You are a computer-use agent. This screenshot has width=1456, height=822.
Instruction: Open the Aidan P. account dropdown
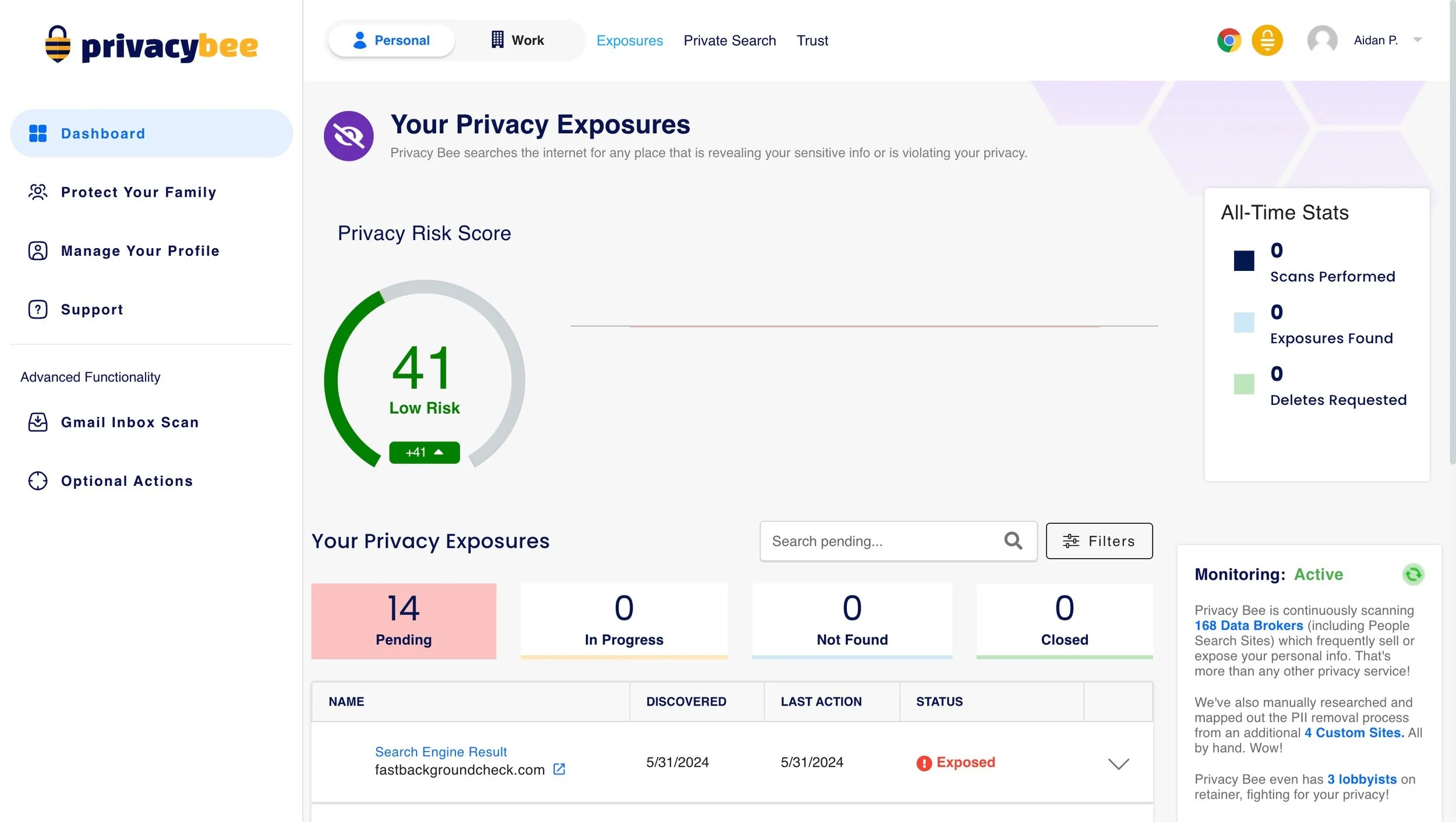click(1418, 40)
